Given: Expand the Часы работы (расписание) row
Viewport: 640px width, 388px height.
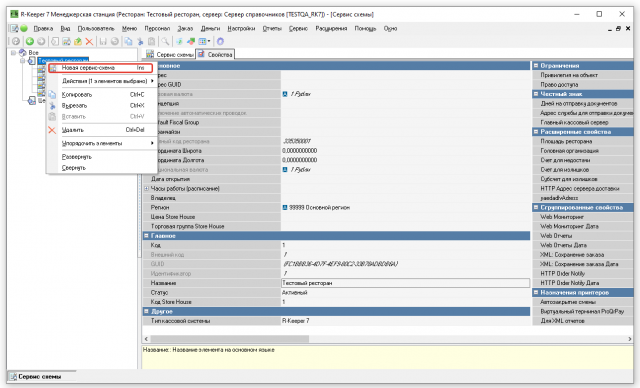Looking at the screenshot, I should (146, 188).
